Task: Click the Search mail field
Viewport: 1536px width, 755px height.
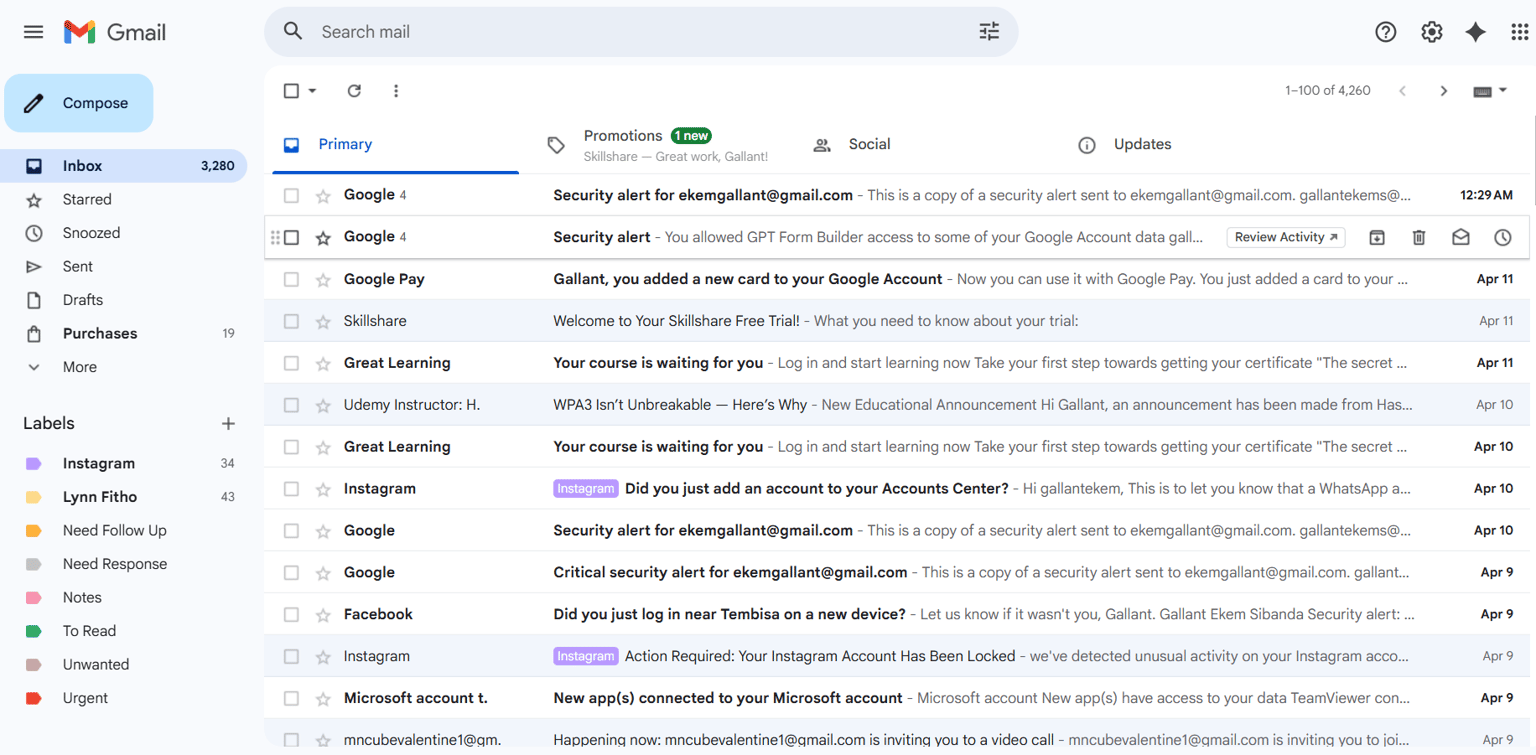Action: [640, 32]
